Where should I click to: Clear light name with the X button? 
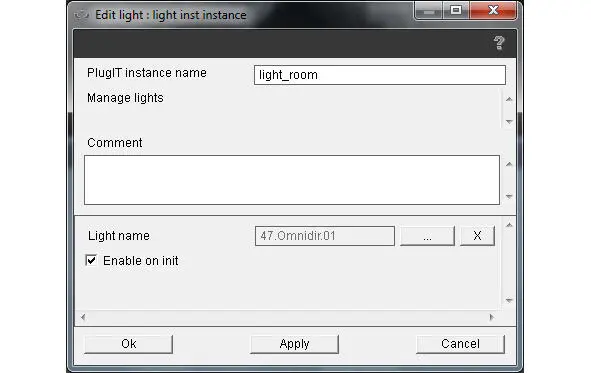477,236
